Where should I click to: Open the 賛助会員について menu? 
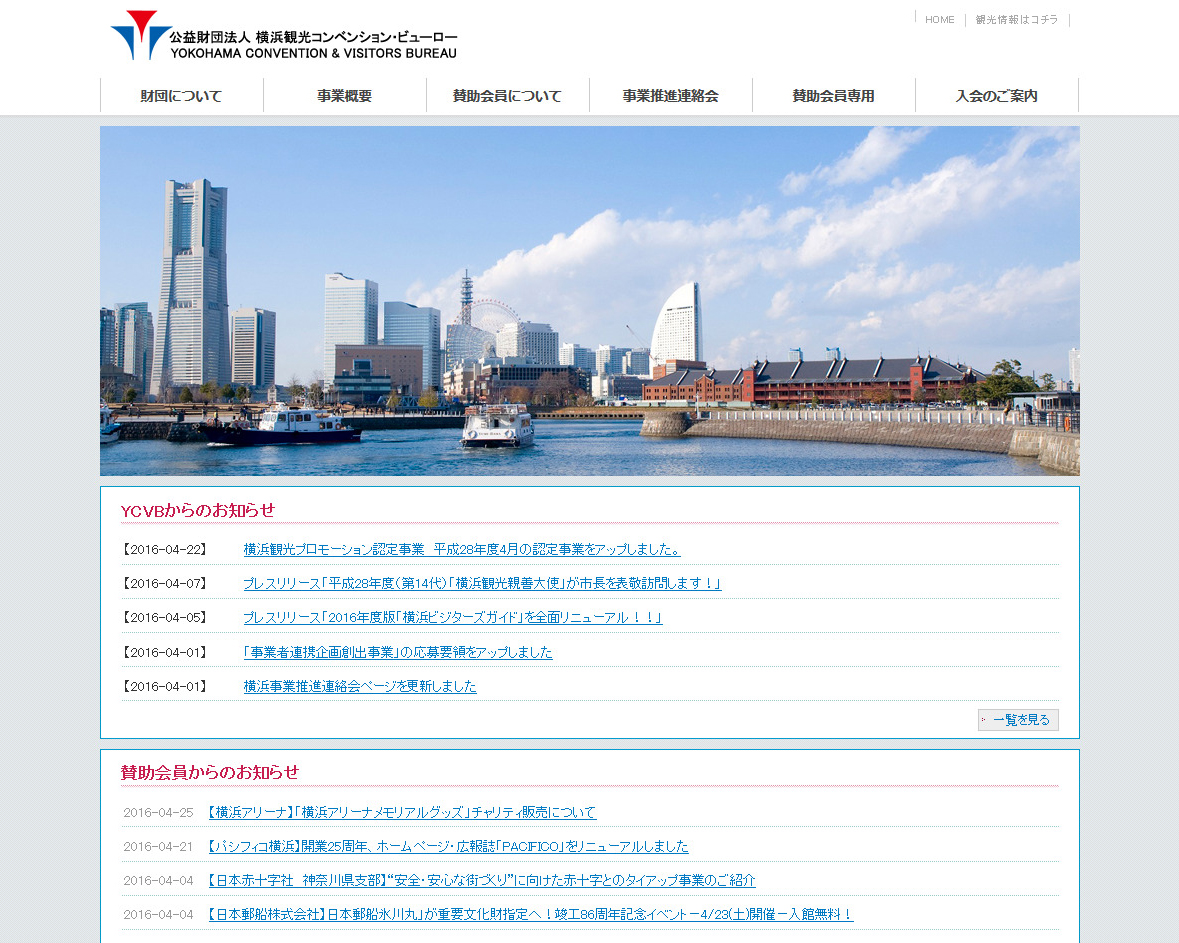tap(508, 96)
